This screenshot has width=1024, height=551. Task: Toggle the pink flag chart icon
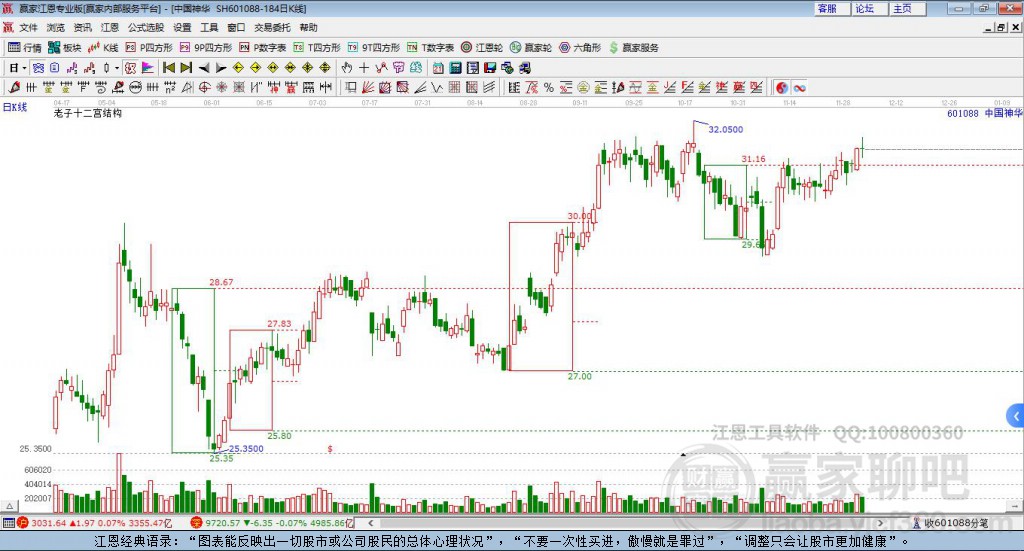(148, 68)
